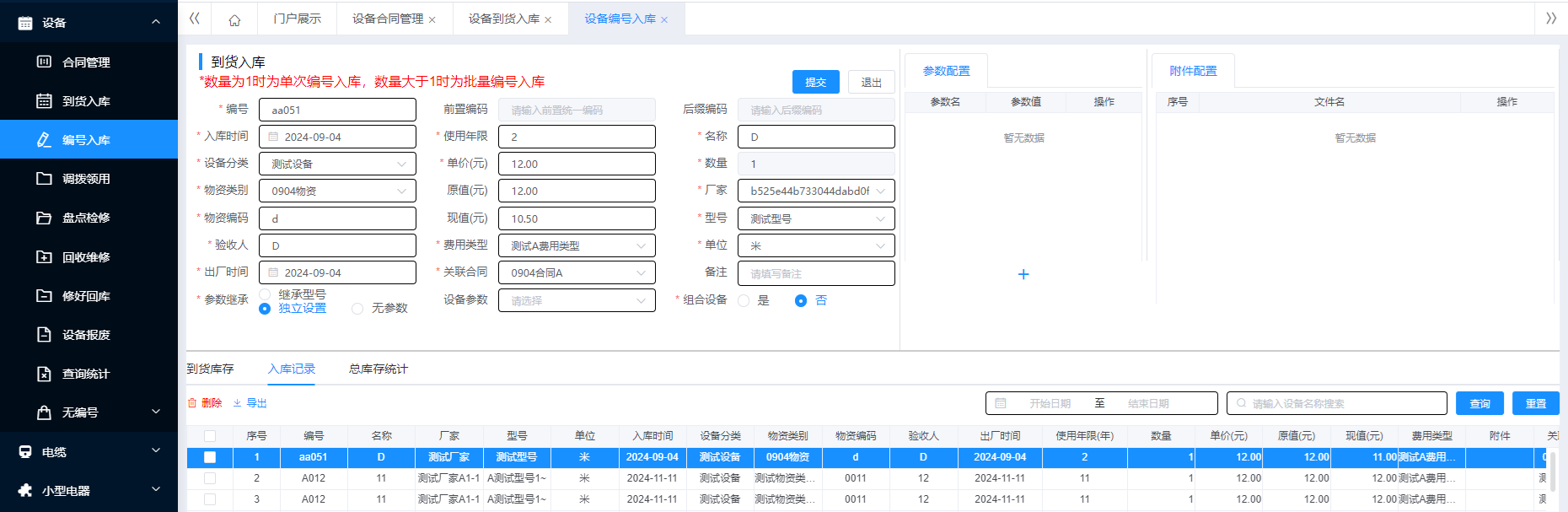
Task: Click the 导出 export icon
Action: 238,403
